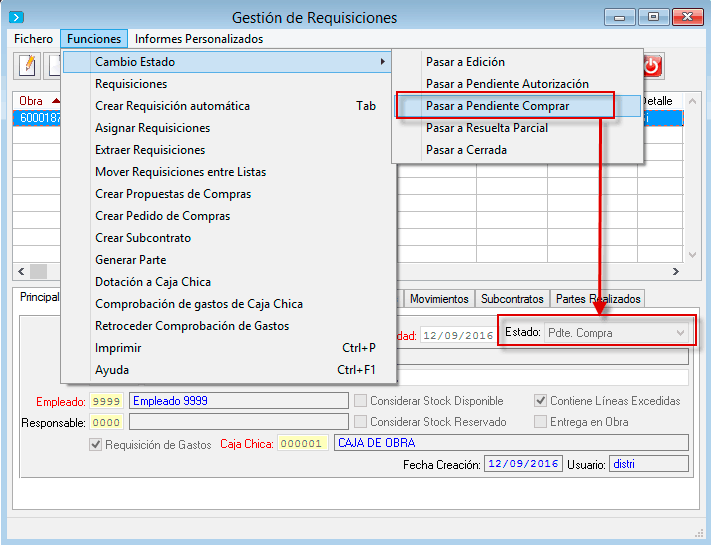Open the Informes Personalizados menu
This screenshot has width=711, height=545.
[199, 39]
